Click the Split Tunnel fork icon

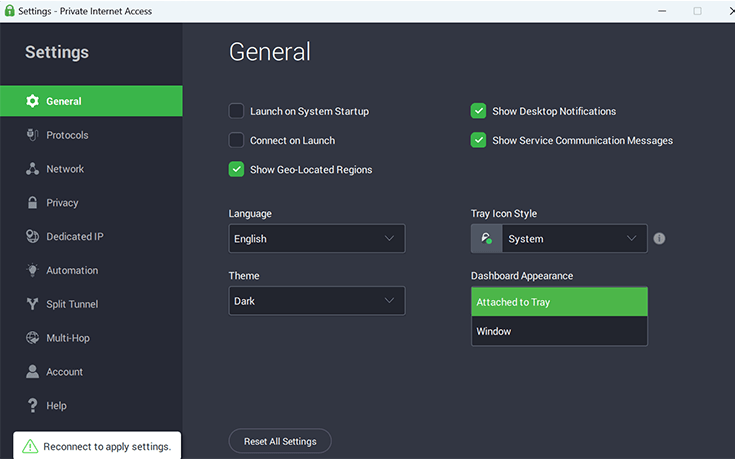pyautogui.click(x=32, y=304)
